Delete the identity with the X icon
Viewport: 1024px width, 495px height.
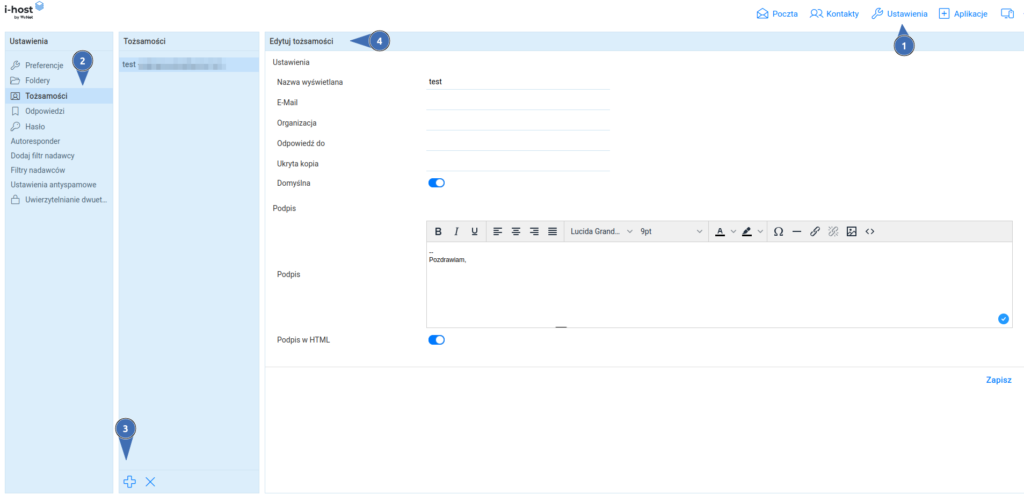(150, 482)
